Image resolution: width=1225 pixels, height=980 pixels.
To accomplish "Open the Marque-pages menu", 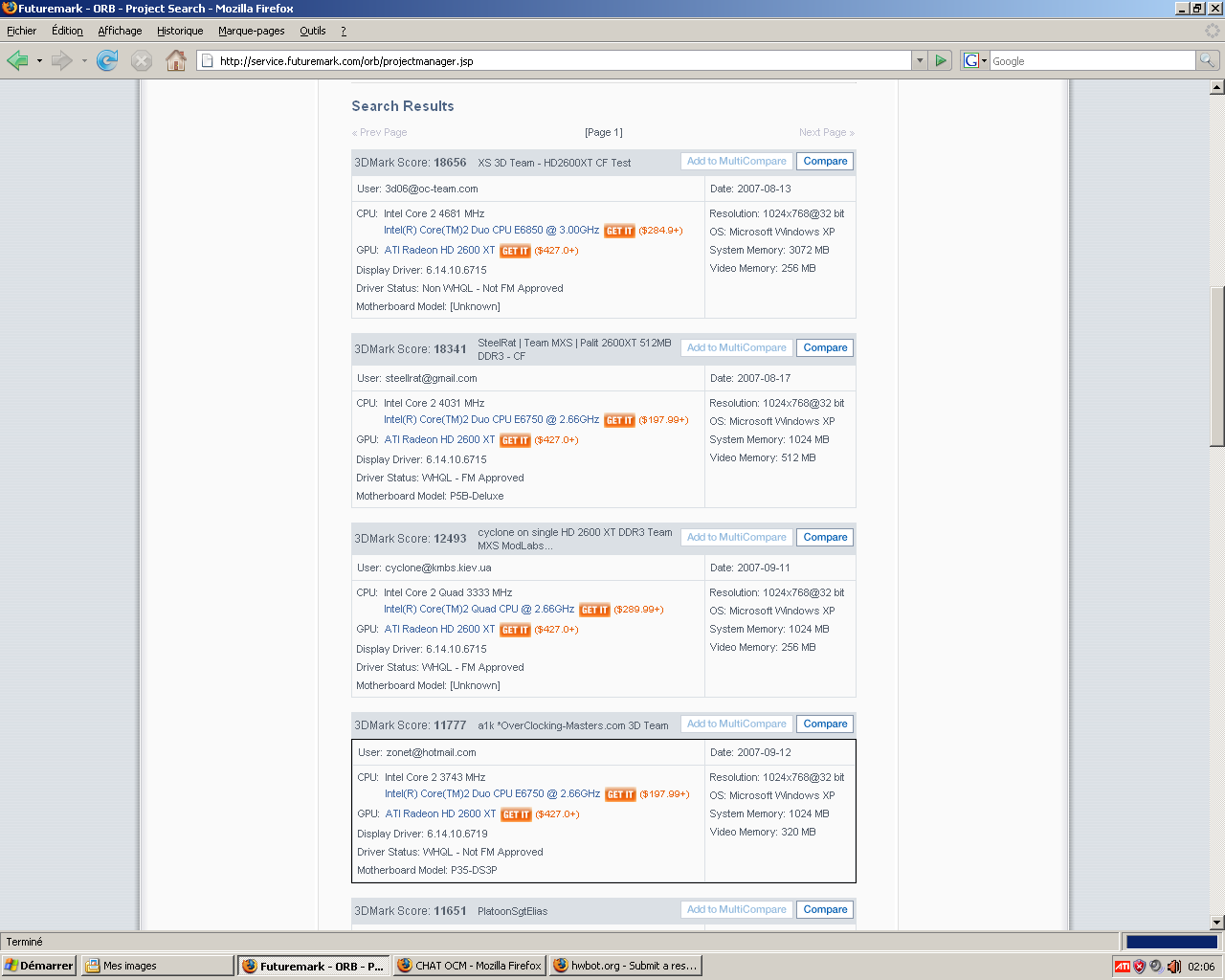I will [251, 31].
